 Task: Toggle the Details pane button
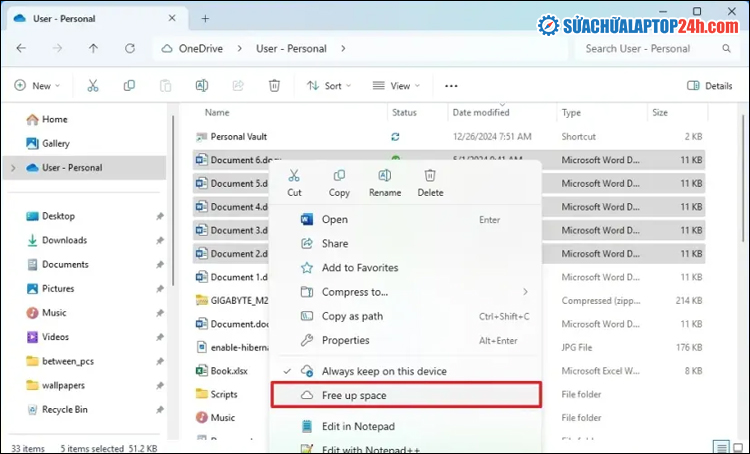709,86
